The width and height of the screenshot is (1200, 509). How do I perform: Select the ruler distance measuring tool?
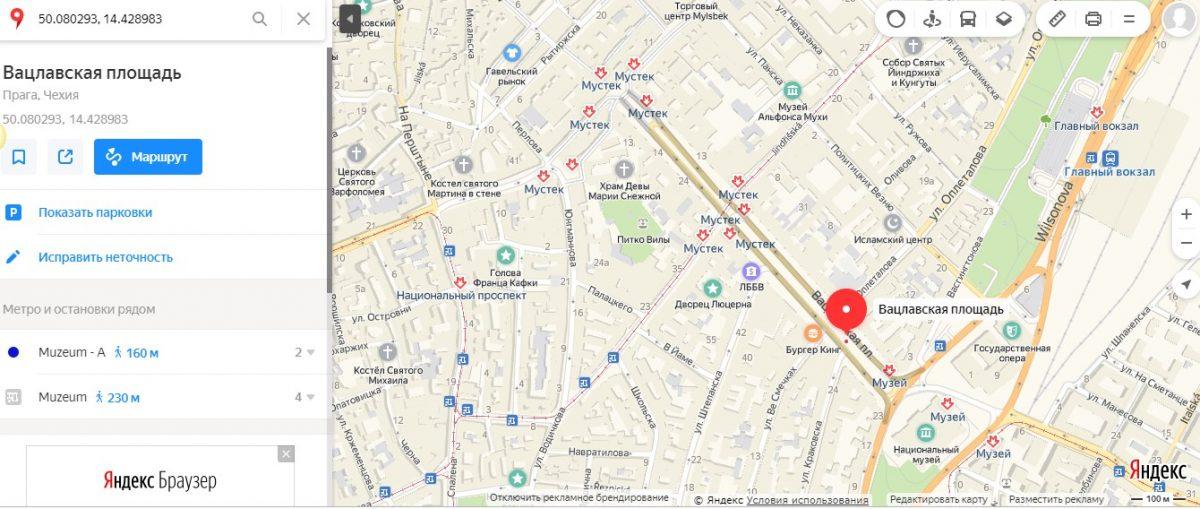click(x=1057, y=18)
